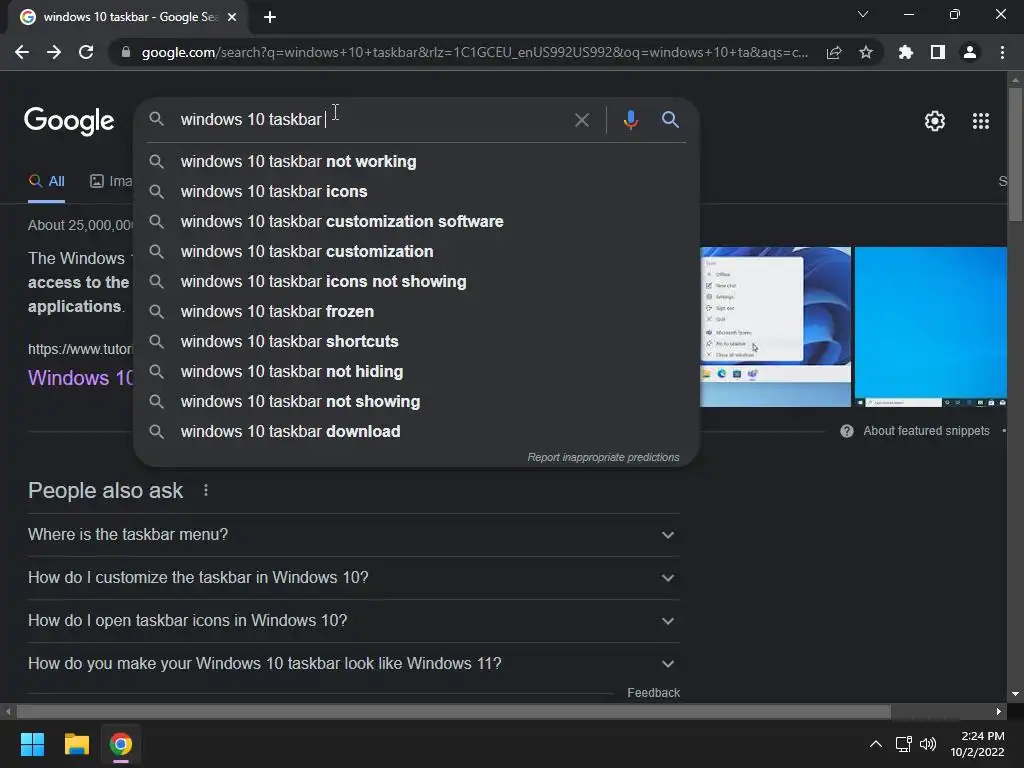
Task: Switch to the All results tab
Action: (x=46, y=182)
